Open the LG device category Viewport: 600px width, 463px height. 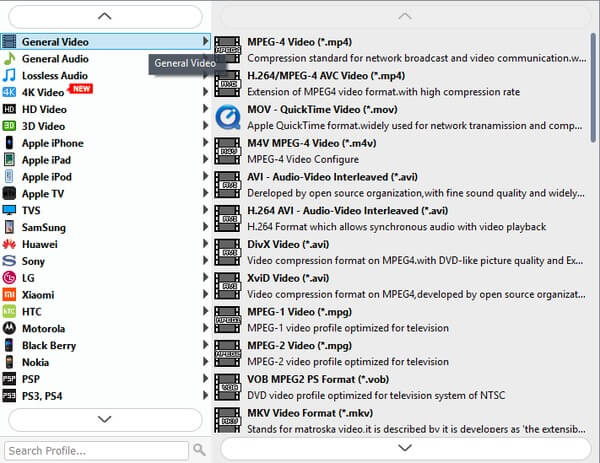106,277
